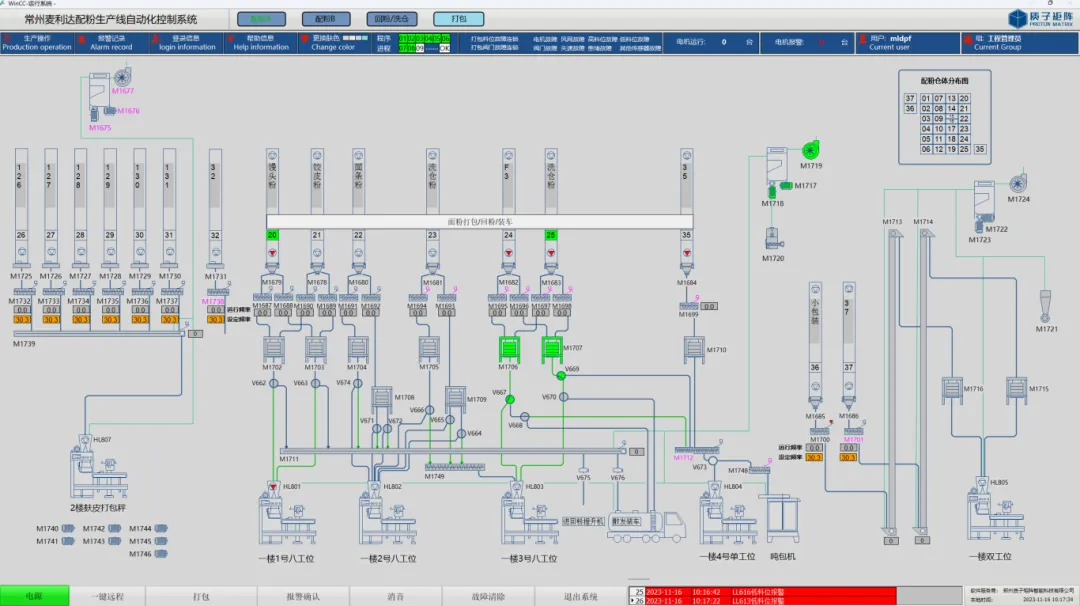Click the Change color swatches
The image size is (1080, 606).
[355, 38]
